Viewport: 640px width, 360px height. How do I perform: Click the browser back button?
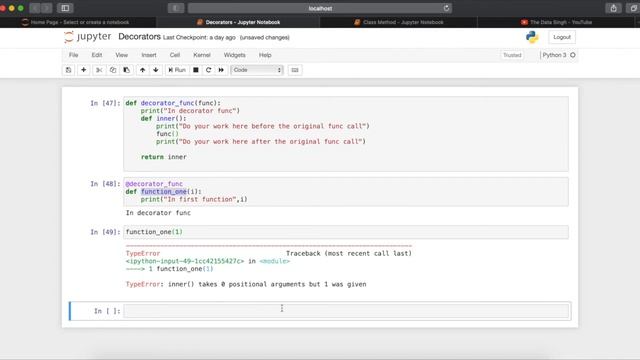point(35,8)
